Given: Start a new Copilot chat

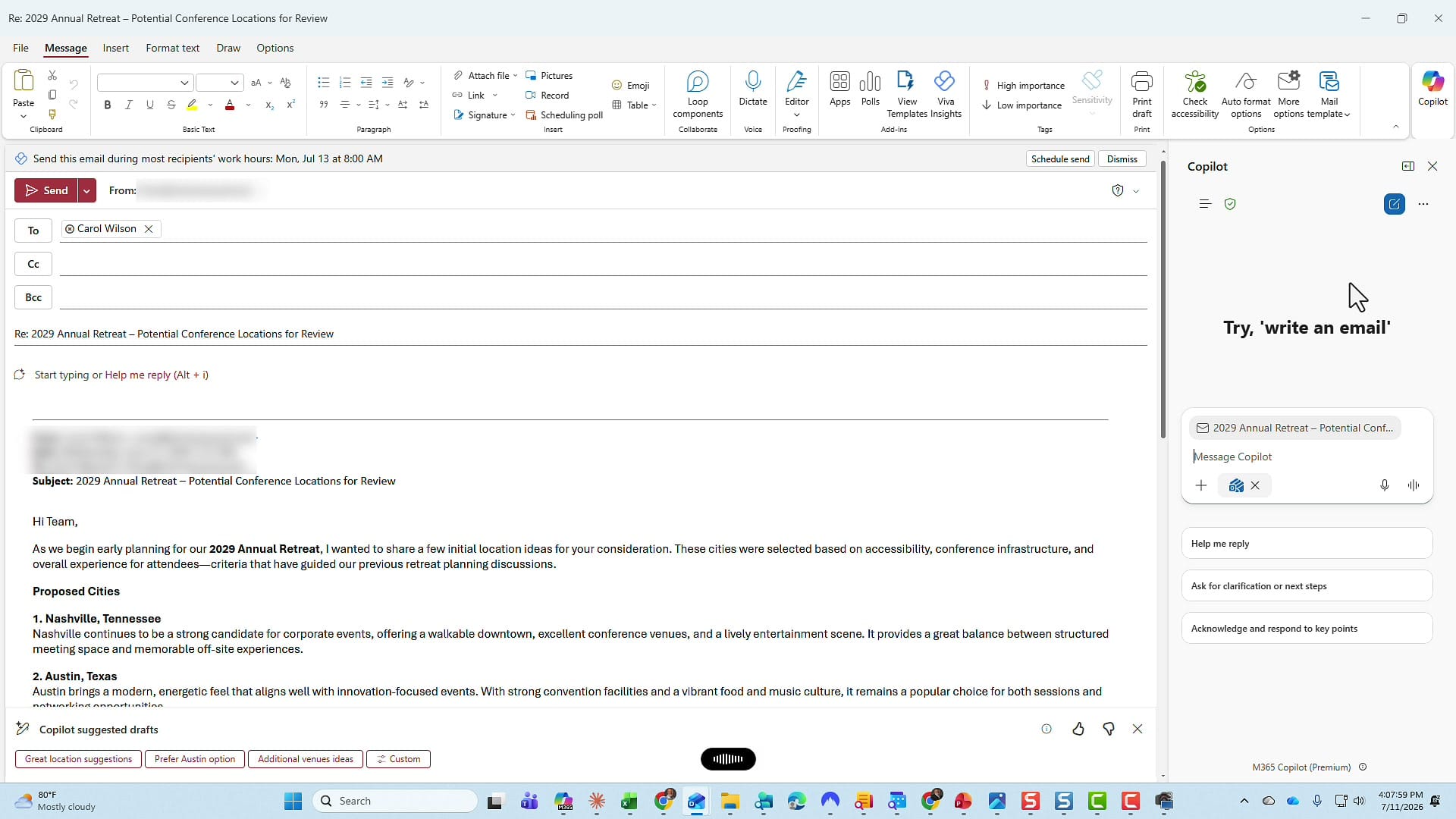Looking at the screenshot, I should 1394,204.
